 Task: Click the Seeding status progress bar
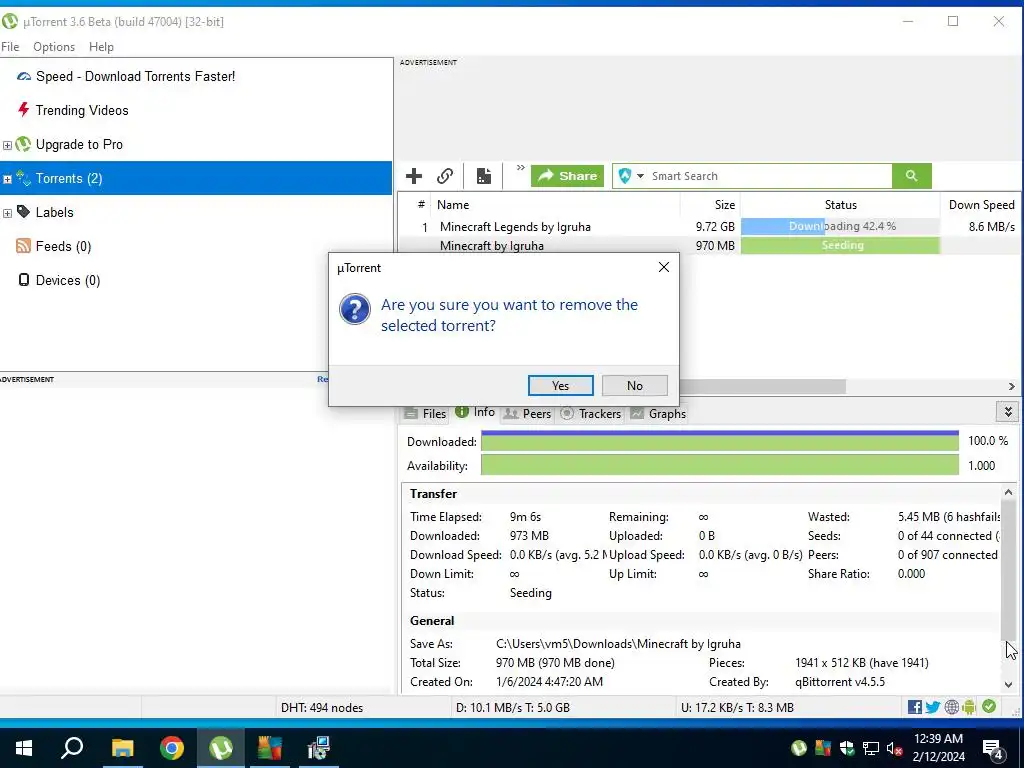[x=840, y=246]
